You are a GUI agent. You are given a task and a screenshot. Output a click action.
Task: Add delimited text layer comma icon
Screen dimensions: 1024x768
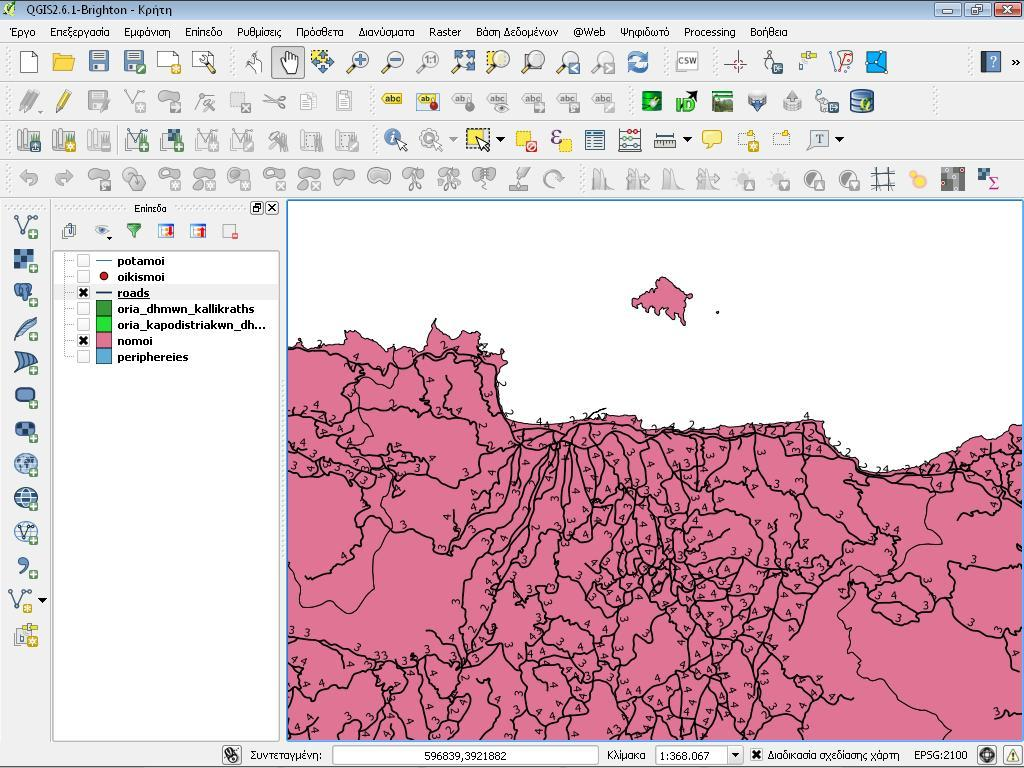click(x=25, y=566)
